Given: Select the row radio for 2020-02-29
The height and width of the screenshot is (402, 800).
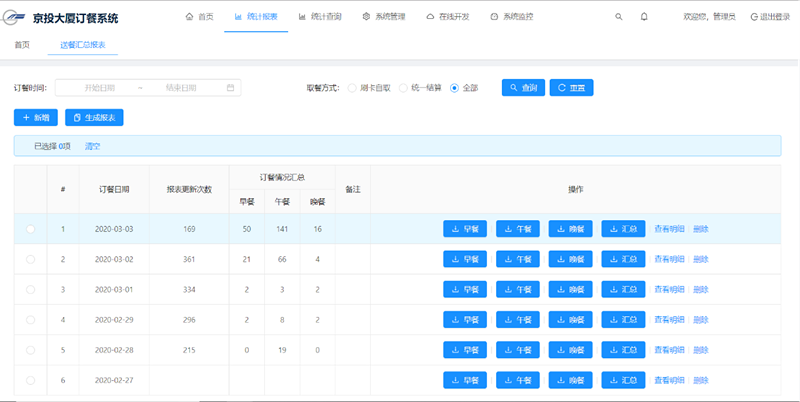Looking at the screenshot, I should pyautogui.click(x=31, y=320).
